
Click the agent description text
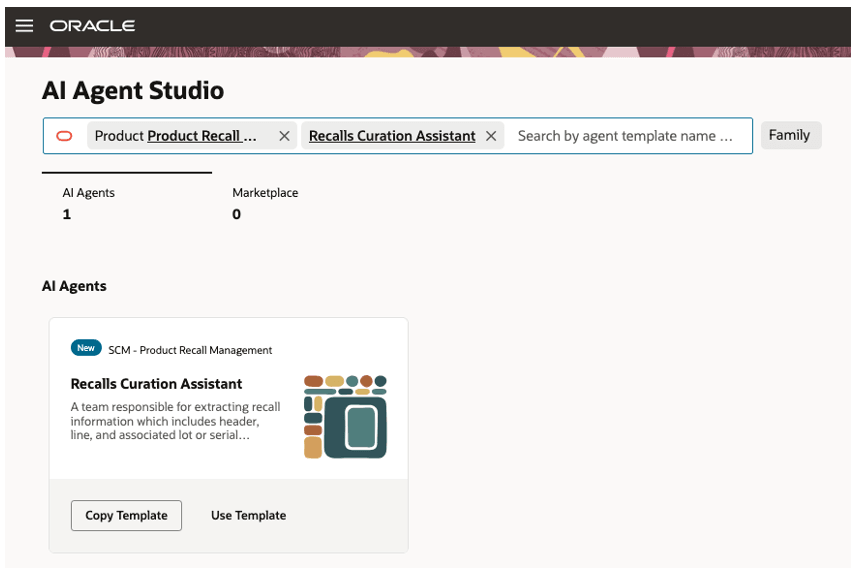(x=175, y=421)
